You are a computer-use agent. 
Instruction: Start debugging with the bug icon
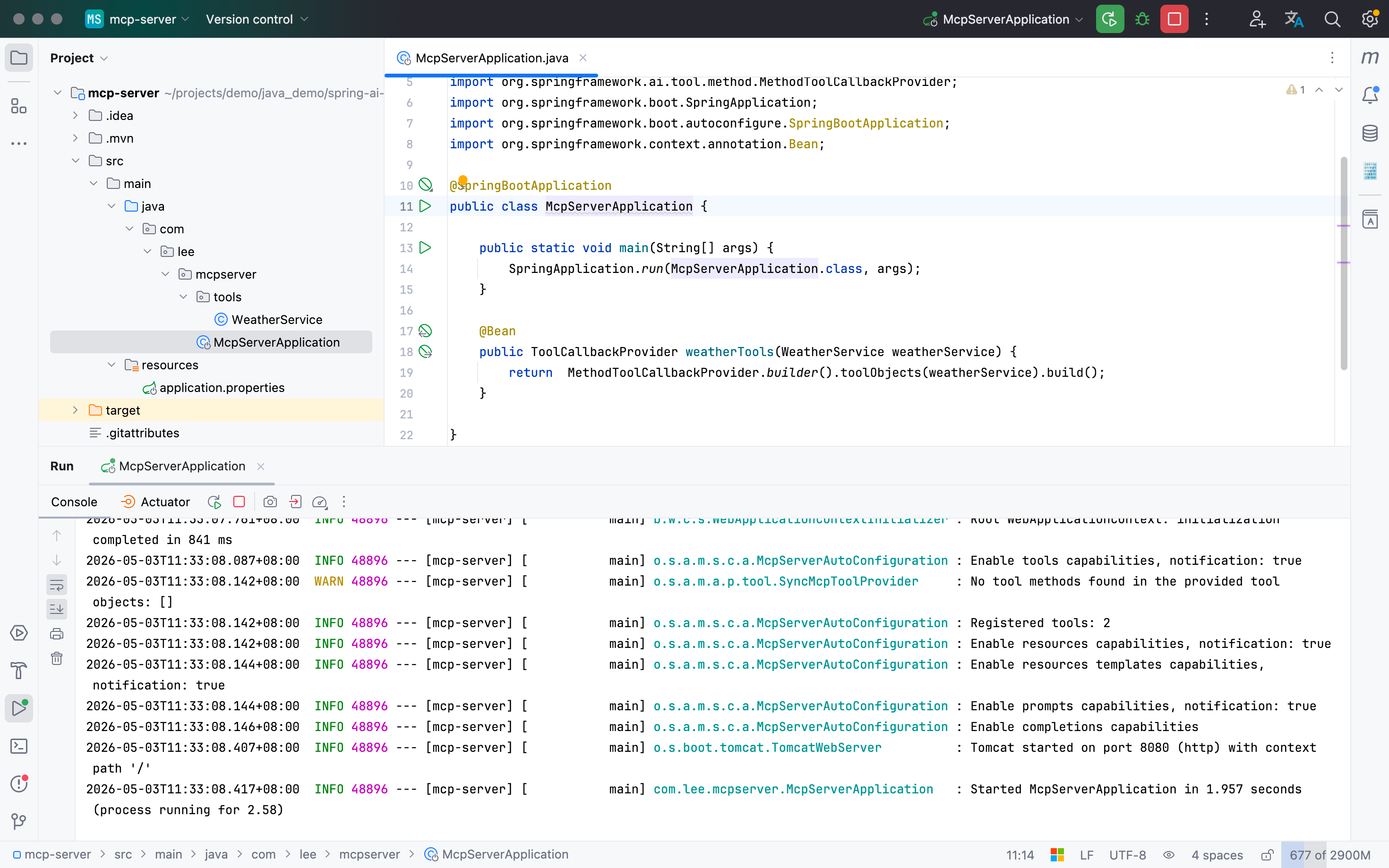[1142, 19]
